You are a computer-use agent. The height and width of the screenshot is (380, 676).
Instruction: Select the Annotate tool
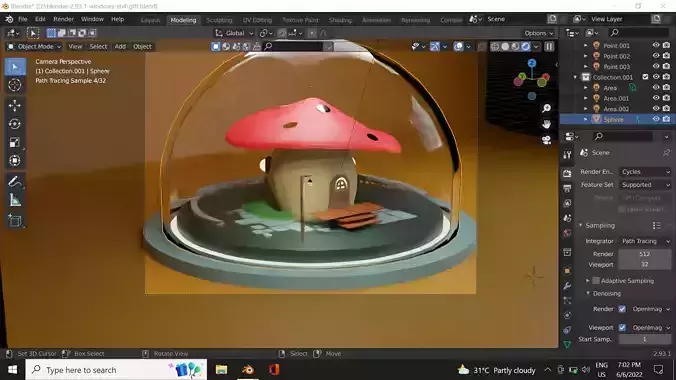point(15,182)
